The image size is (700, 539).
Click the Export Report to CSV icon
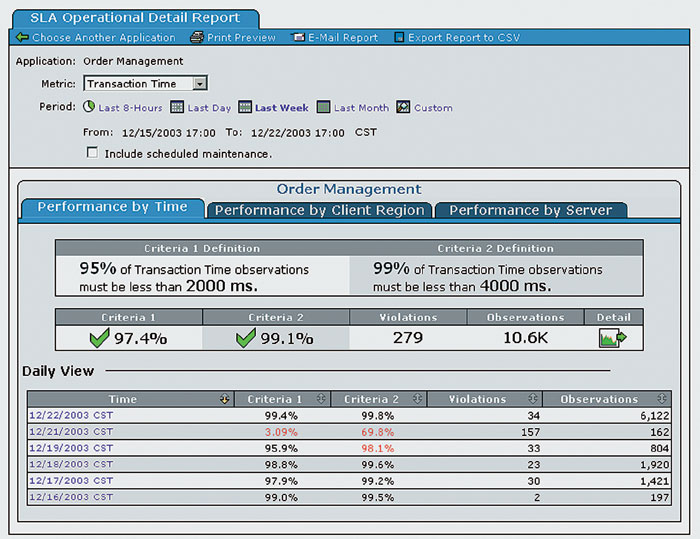point(399,38)
